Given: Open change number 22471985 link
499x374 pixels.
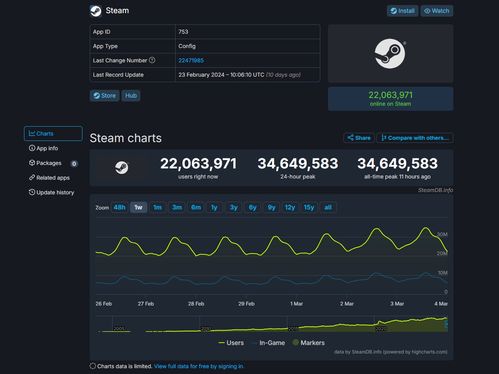Looking at the screenshot, I should pos(191,60).
